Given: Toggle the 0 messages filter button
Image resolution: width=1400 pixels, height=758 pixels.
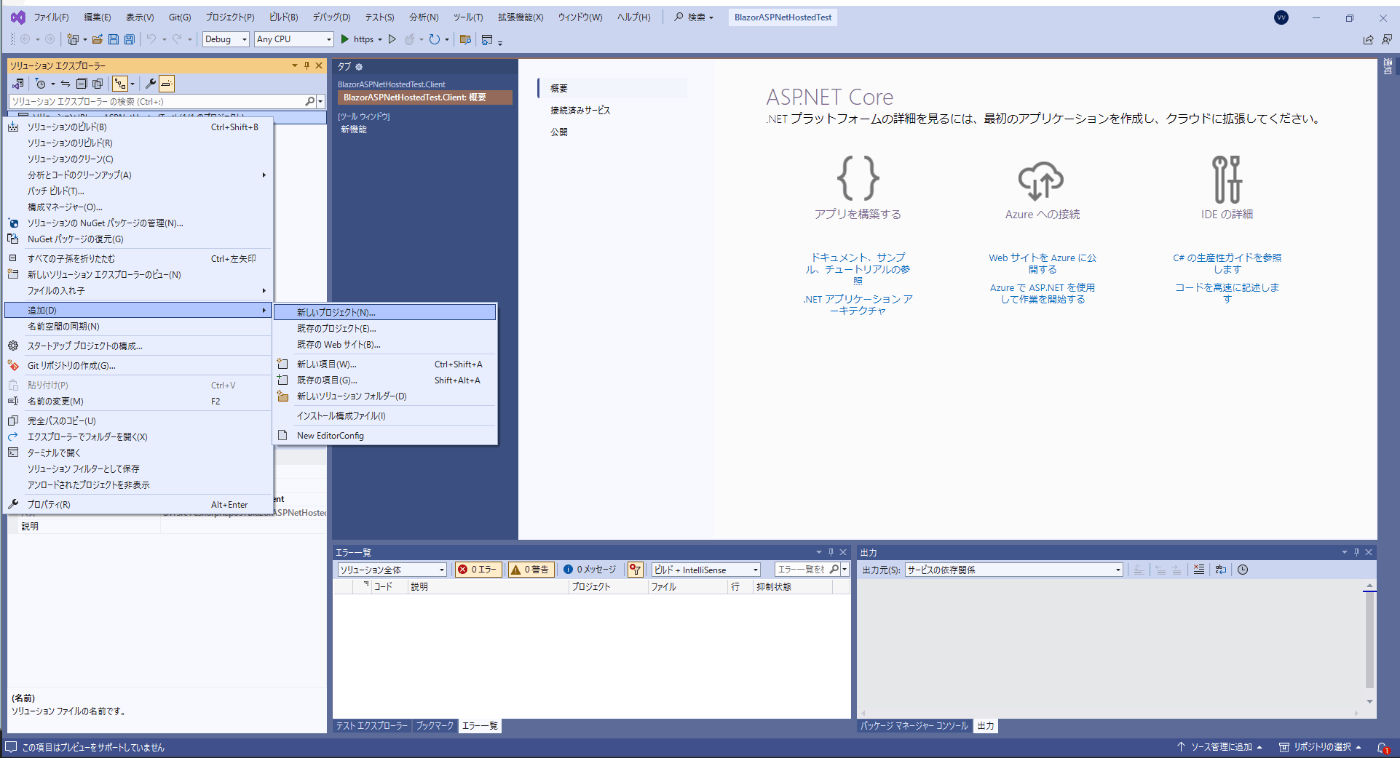Looking at the screenshot, I should click(x=590, y=569).
